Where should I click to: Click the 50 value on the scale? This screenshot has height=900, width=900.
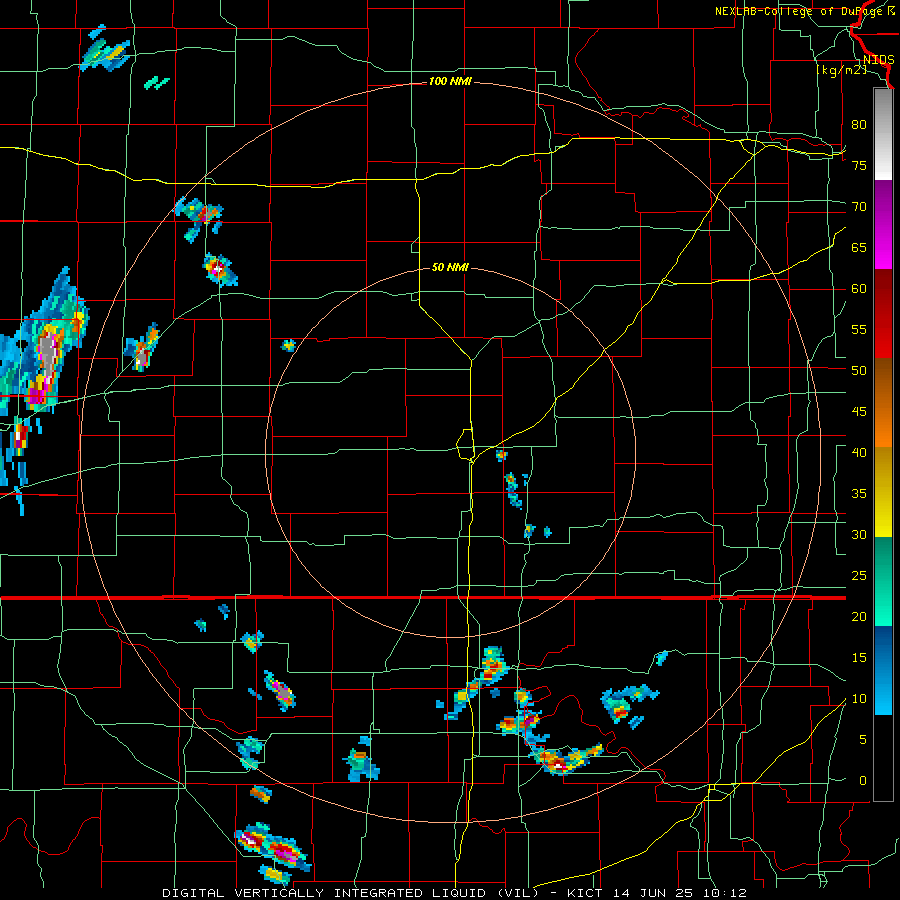tap(859, 371)
